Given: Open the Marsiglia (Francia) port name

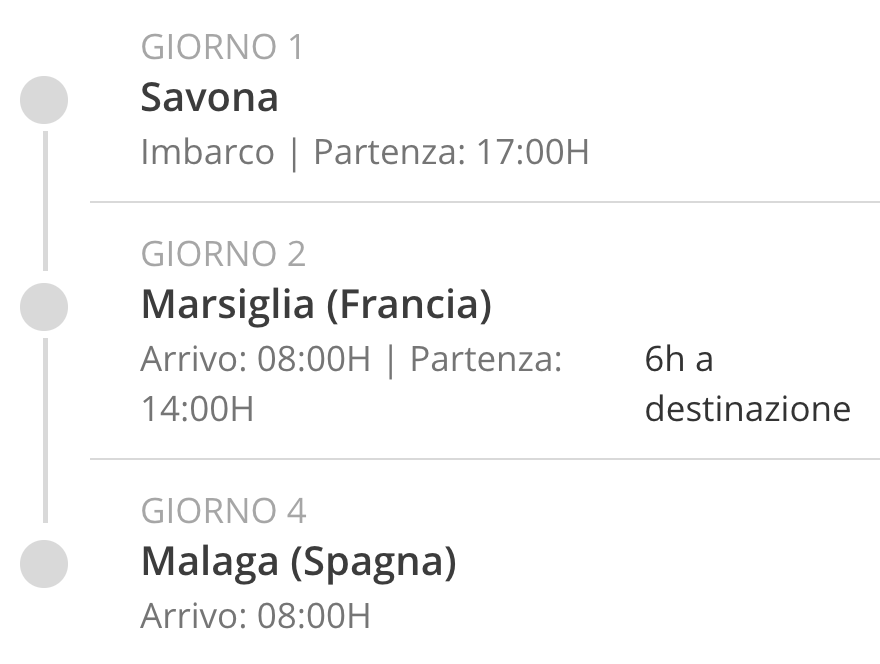Looking at the screenshot, I should 316,305.
